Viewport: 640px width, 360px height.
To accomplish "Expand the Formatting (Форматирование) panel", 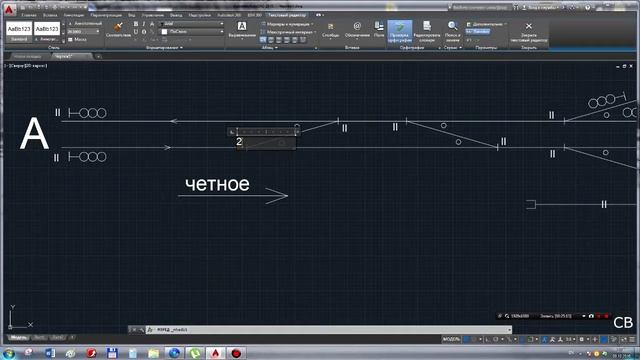I will (164, 48).
